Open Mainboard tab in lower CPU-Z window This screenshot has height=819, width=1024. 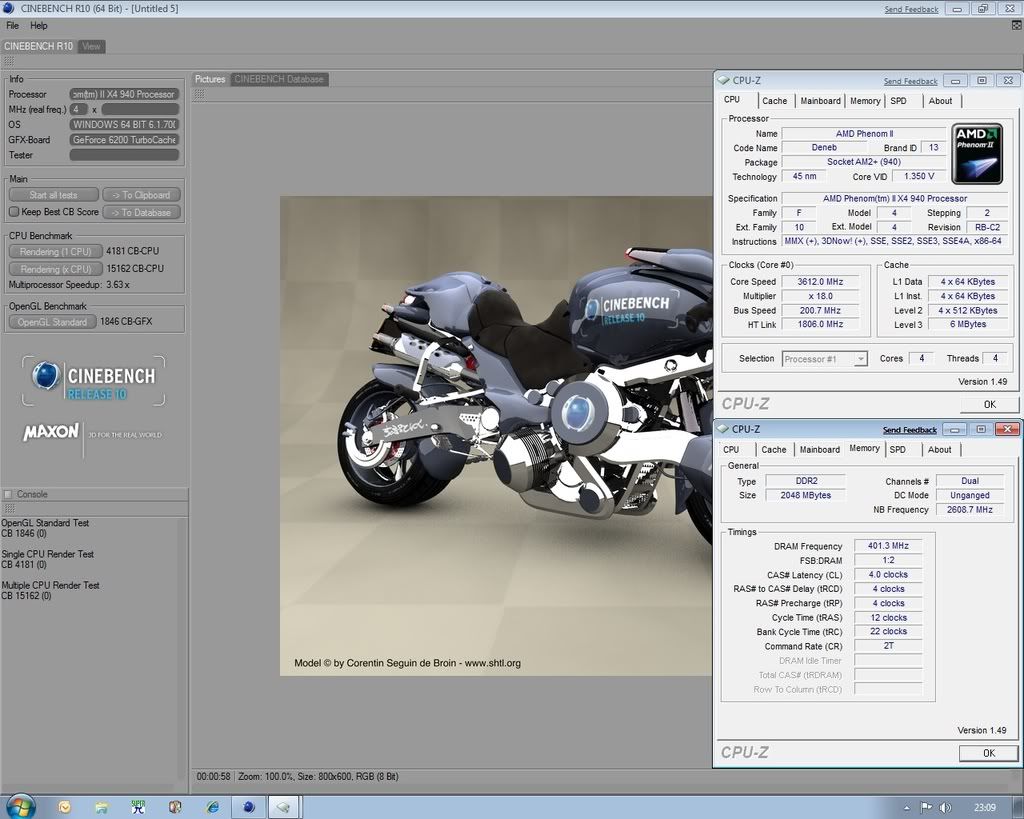coord(820,449)
